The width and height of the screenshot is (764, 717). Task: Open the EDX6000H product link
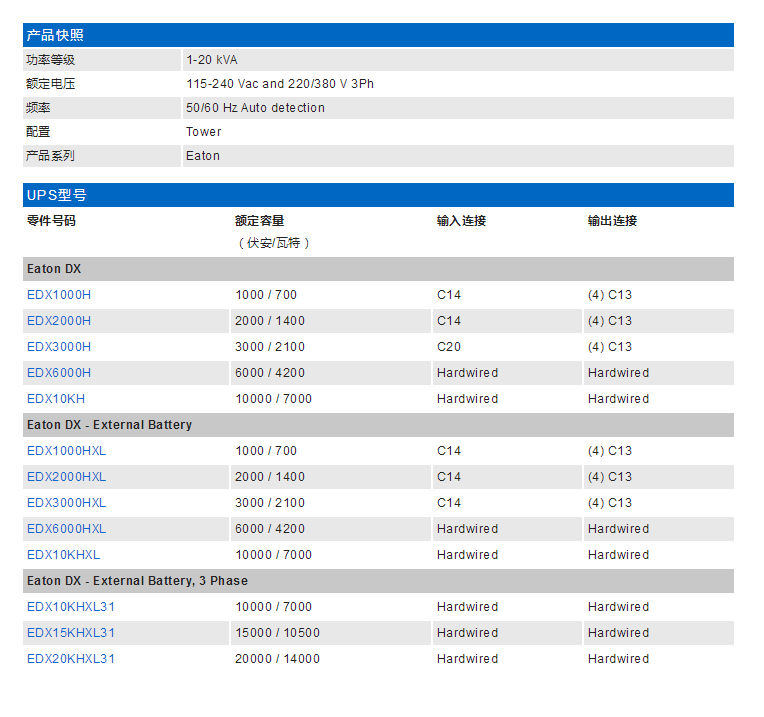(59, 373)
